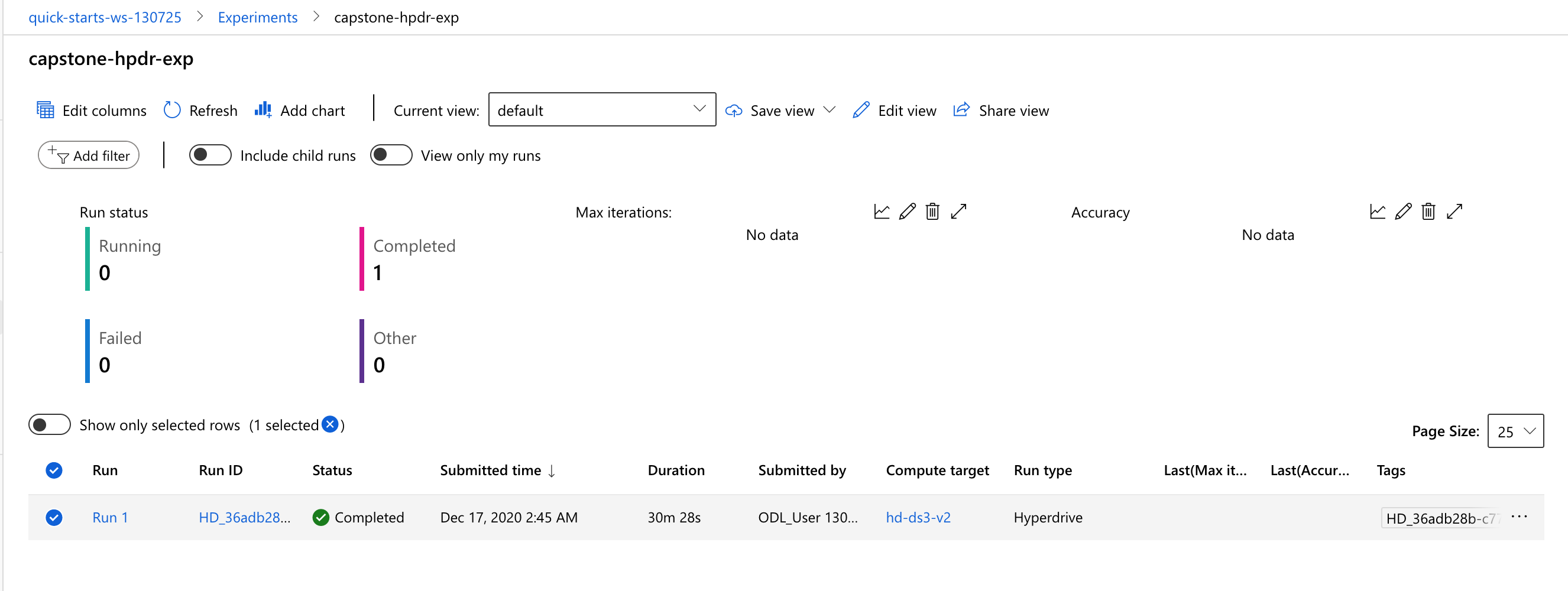Click the Add chart toolbar option
This screenshot has height=591, width=1568.
pos(300,110)
